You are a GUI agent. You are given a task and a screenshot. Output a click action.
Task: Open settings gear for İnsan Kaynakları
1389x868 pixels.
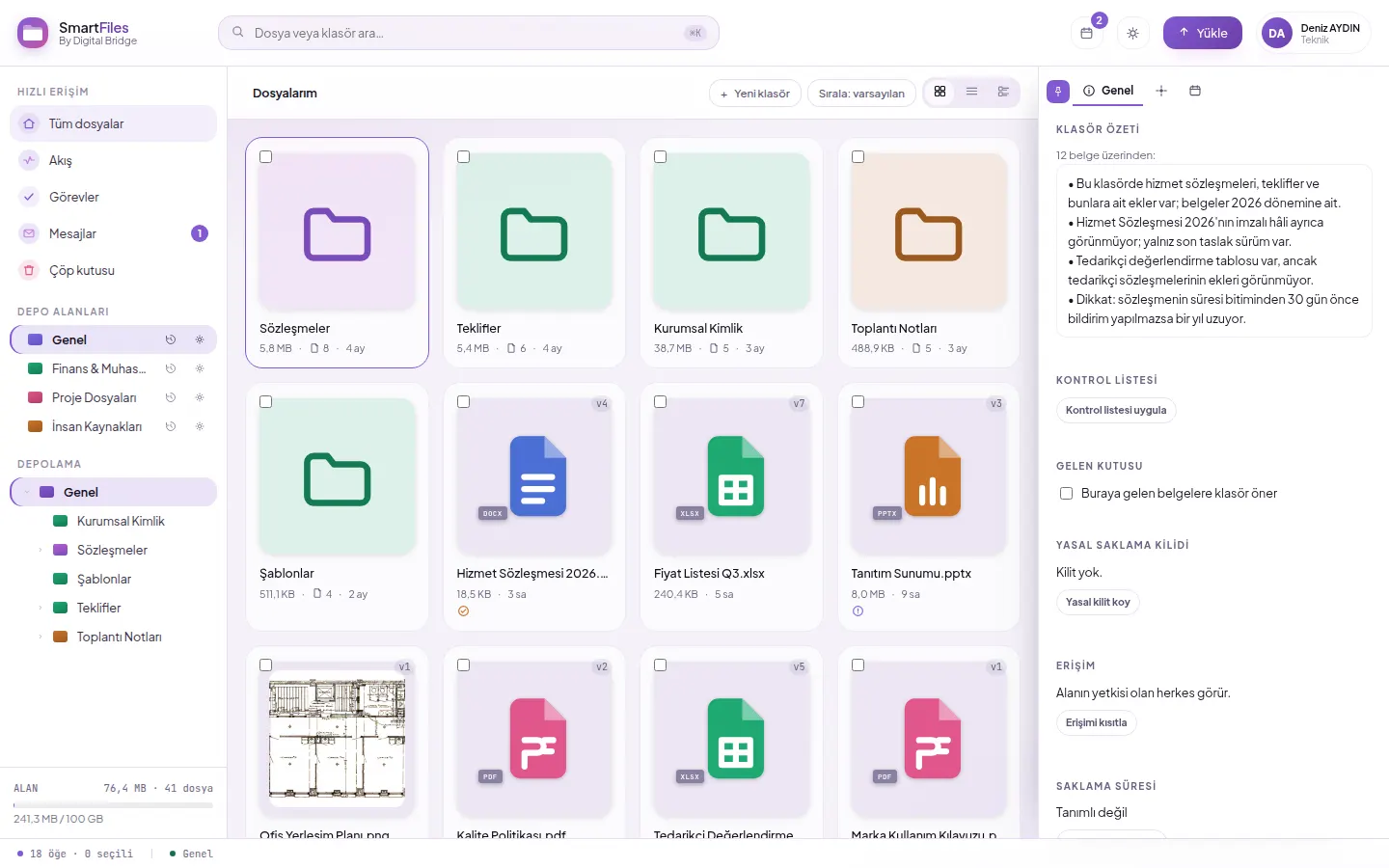200,426
